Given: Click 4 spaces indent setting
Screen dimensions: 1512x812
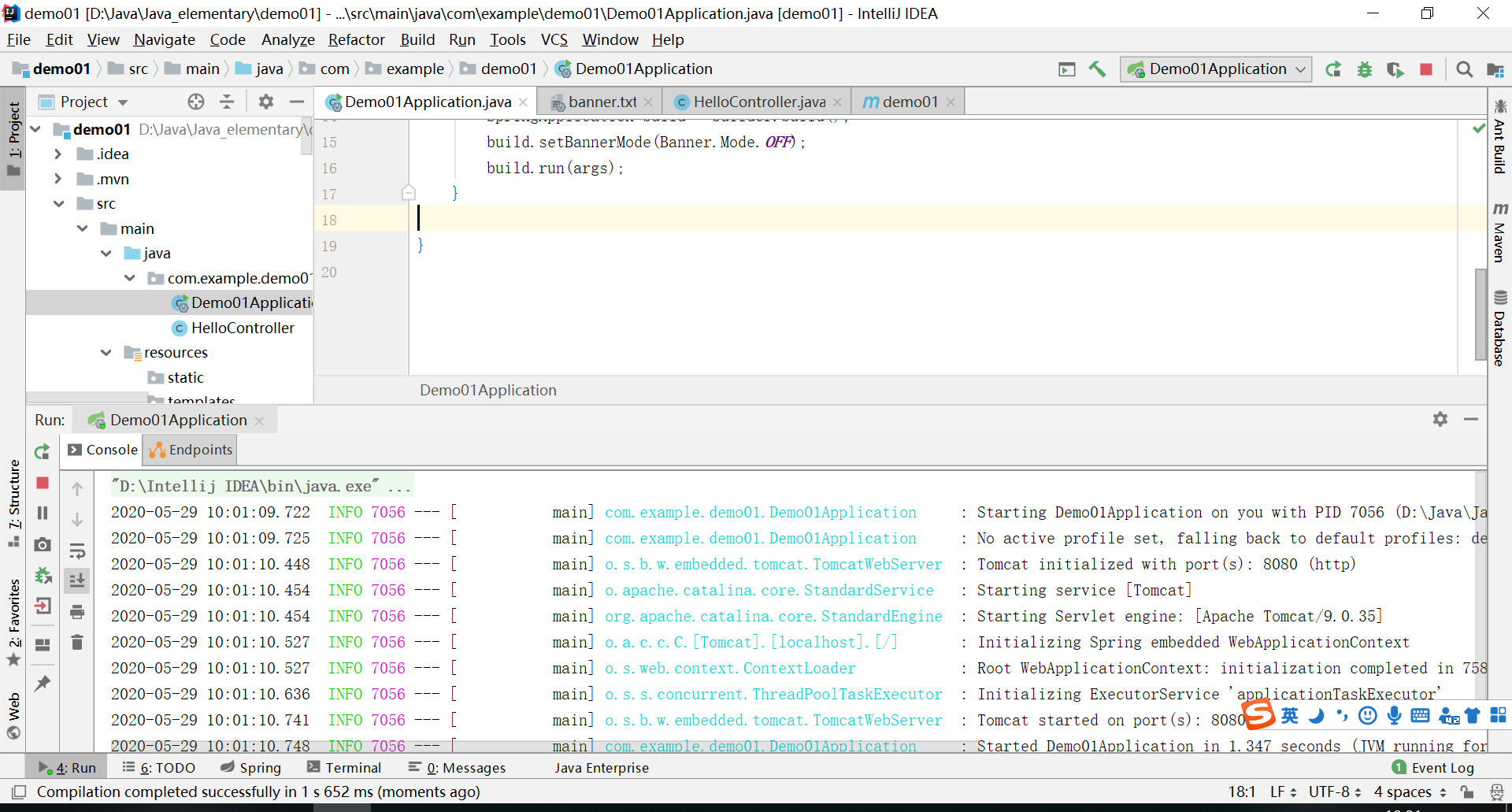Looking at the screenshot, I should point(1410,792).
